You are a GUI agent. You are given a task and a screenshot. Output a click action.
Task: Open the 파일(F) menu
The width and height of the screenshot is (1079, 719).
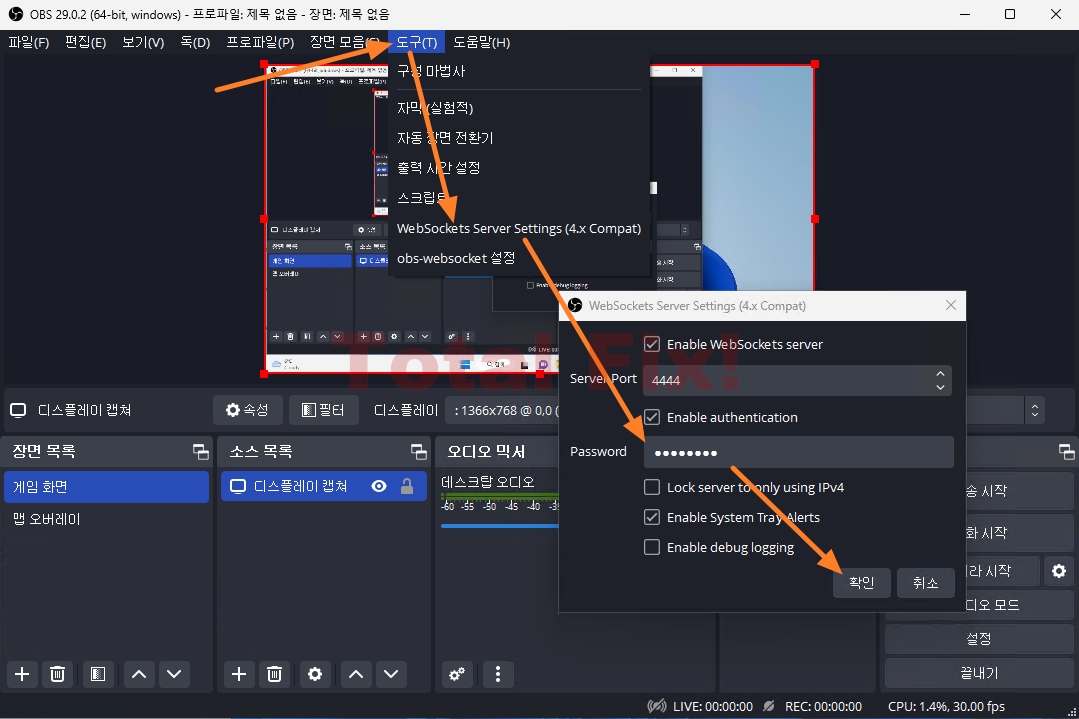[x=29, y=43]
